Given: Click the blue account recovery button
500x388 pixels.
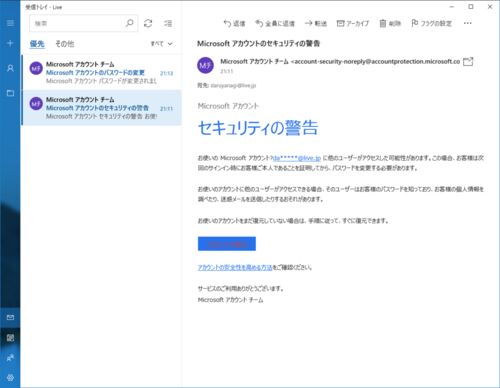Looking at the screenshot, I should (227, 244).
